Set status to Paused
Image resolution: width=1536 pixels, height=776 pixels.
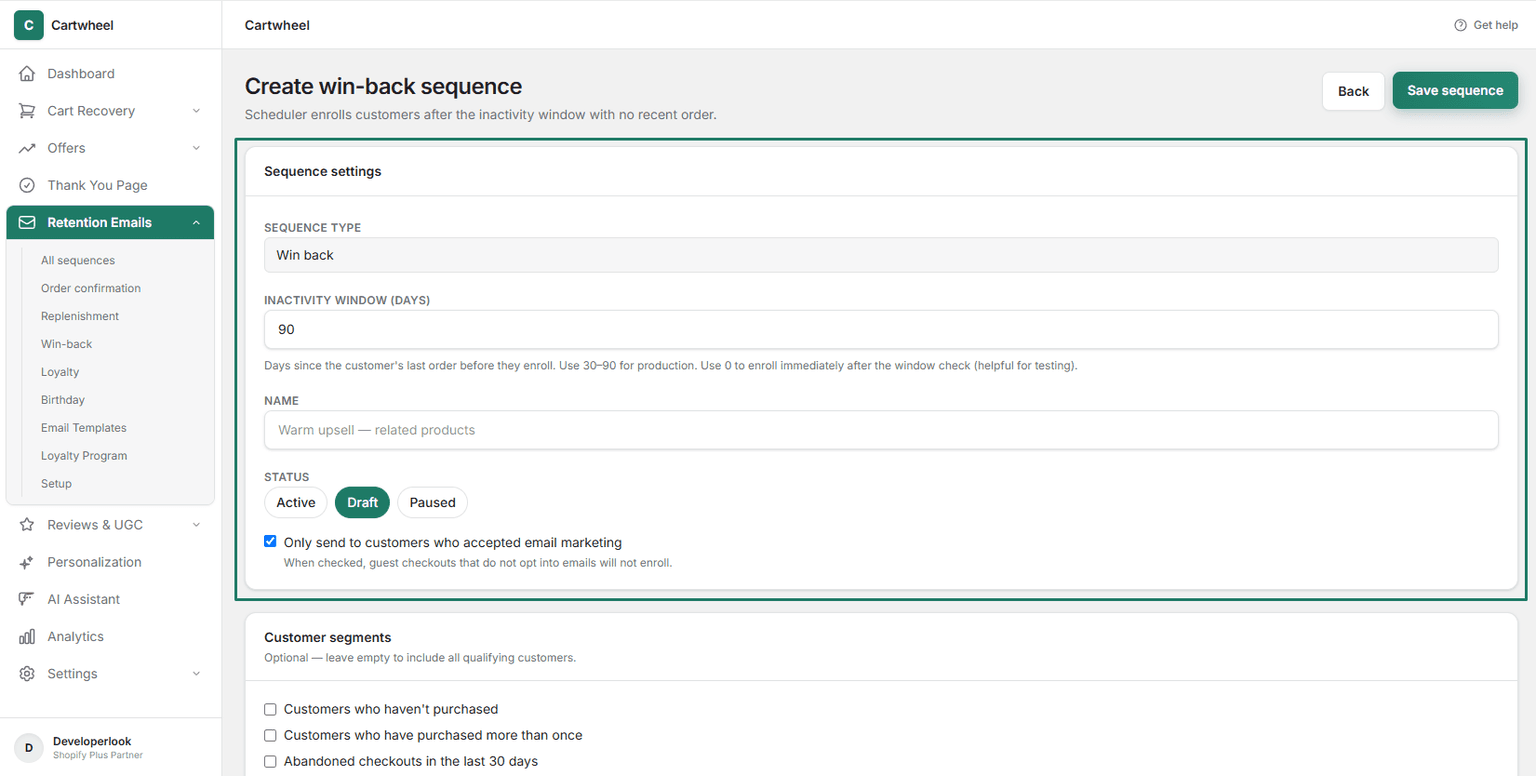pyautogui.click(x=432, y=503)
